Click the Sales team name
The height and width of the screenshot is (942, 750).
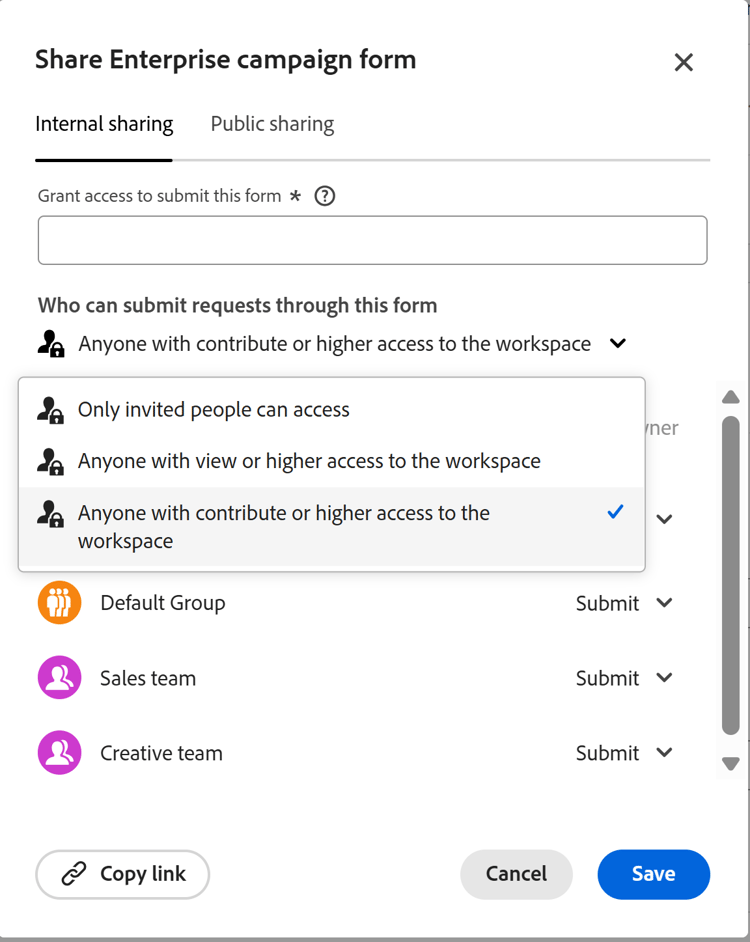148,678
